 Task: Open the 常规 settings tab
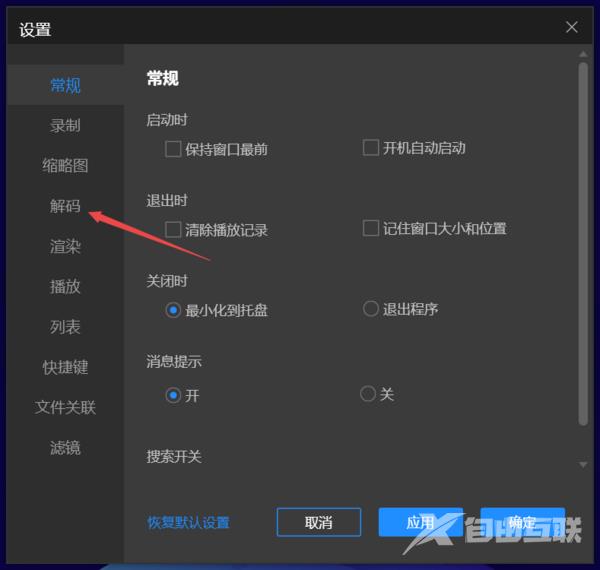click(x=65, y=85)
